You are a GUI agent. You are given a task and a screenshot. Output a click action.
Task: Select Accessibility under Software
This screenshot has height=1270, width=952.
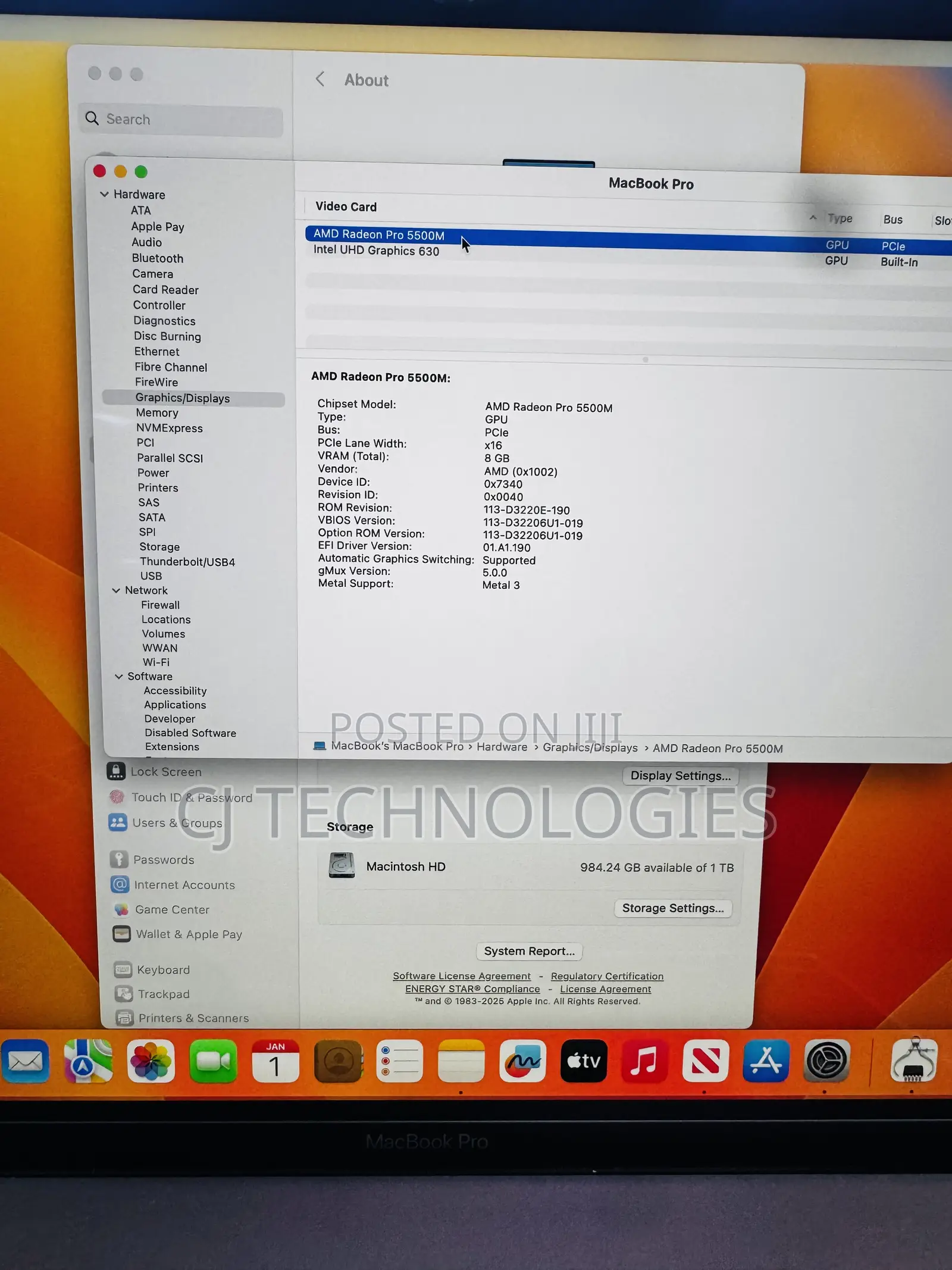click(175, 690)
